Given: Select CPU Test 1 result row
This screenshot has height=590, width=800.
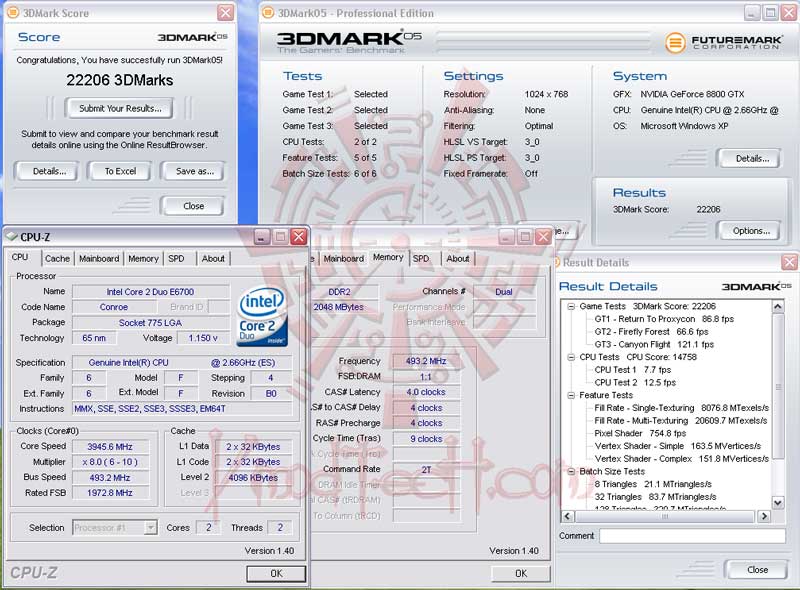Looking at the screenshot, I should [632, 370].
